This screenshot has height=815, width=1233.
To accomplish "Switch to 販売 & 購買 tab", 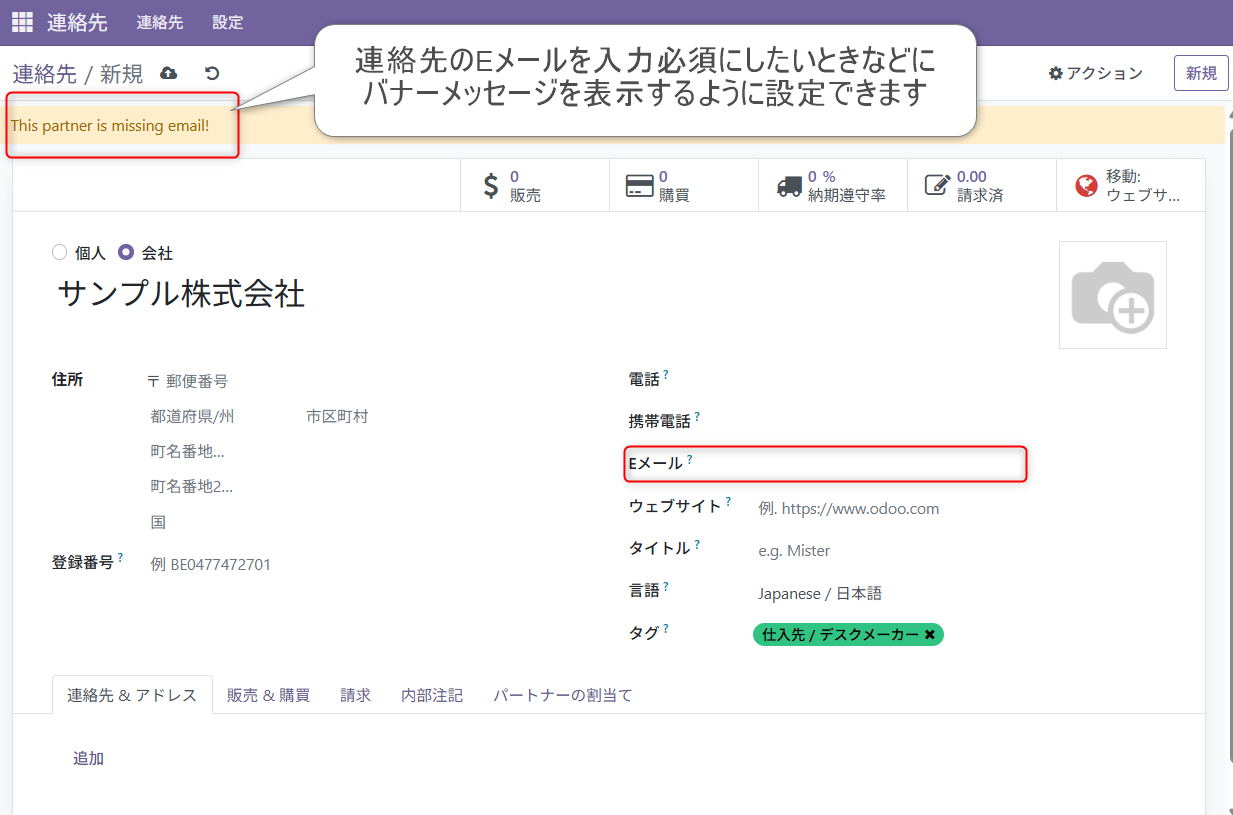I will (268, 695).
